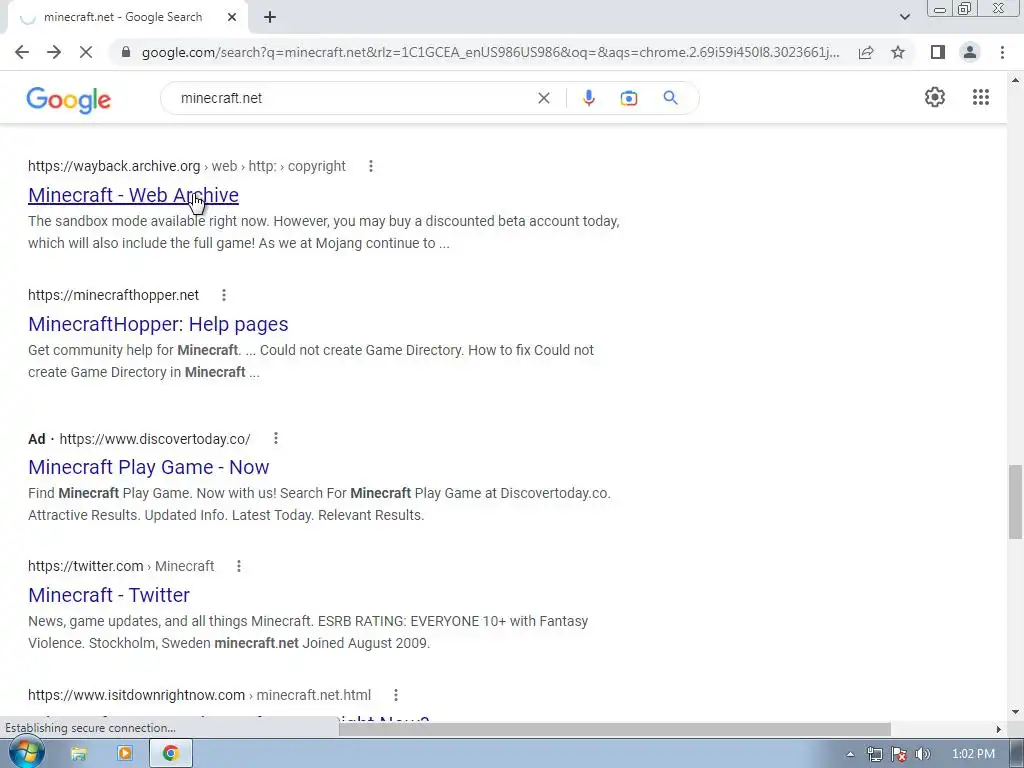Image resolution: width=1024 pixels, height=768 pixels.
Task: Click the scroll up arrow
Action: (x=1015, y=80)
